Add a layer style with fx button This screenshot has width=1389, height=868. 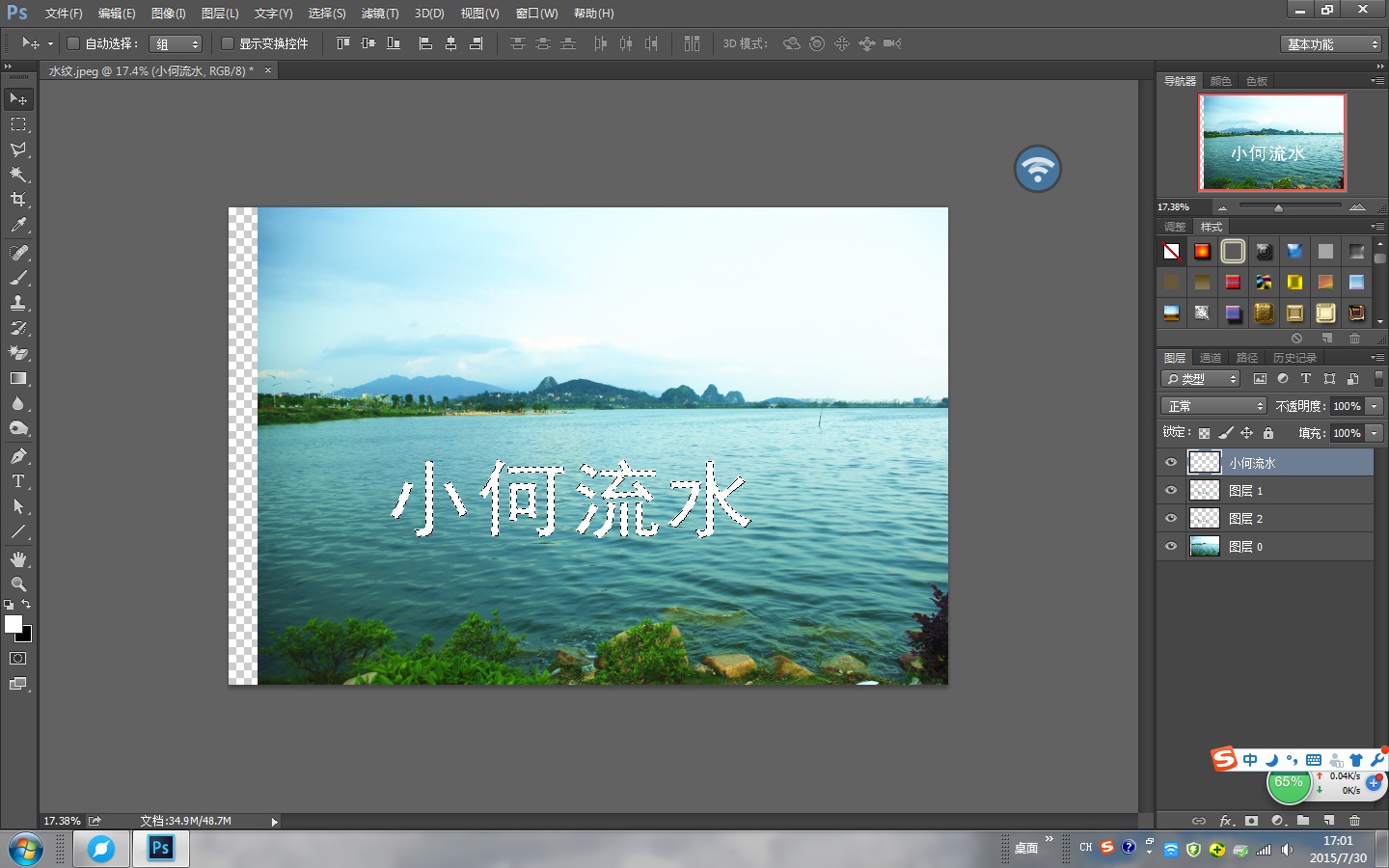pyautogui.click(x=1226, y=821)
